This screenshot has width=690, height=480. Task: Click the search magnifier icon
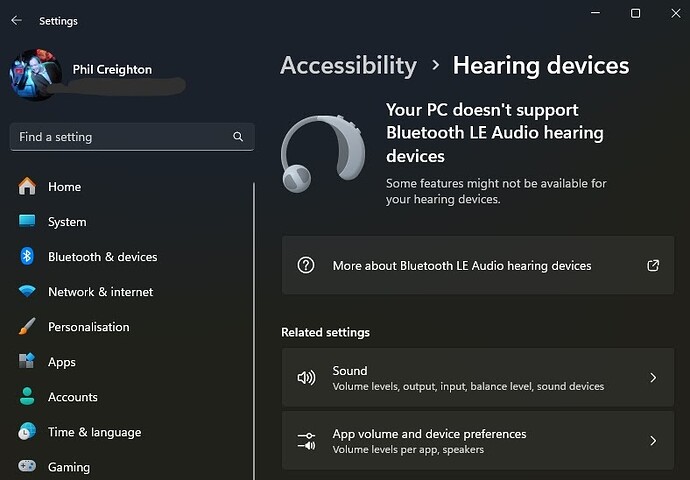(x=238, y=137)
